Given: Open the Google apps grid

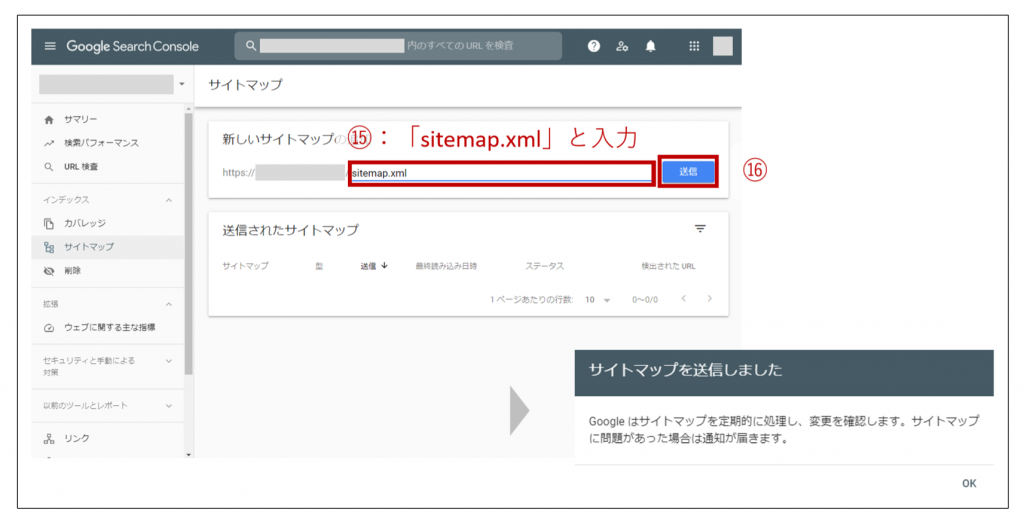Looking at the screenshot, I should pyautogui.click(x=695, y=46).
